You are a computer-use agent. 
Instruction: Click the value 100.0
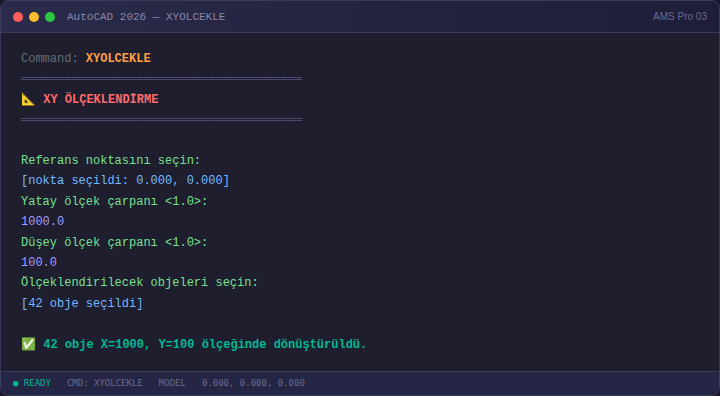39,262
